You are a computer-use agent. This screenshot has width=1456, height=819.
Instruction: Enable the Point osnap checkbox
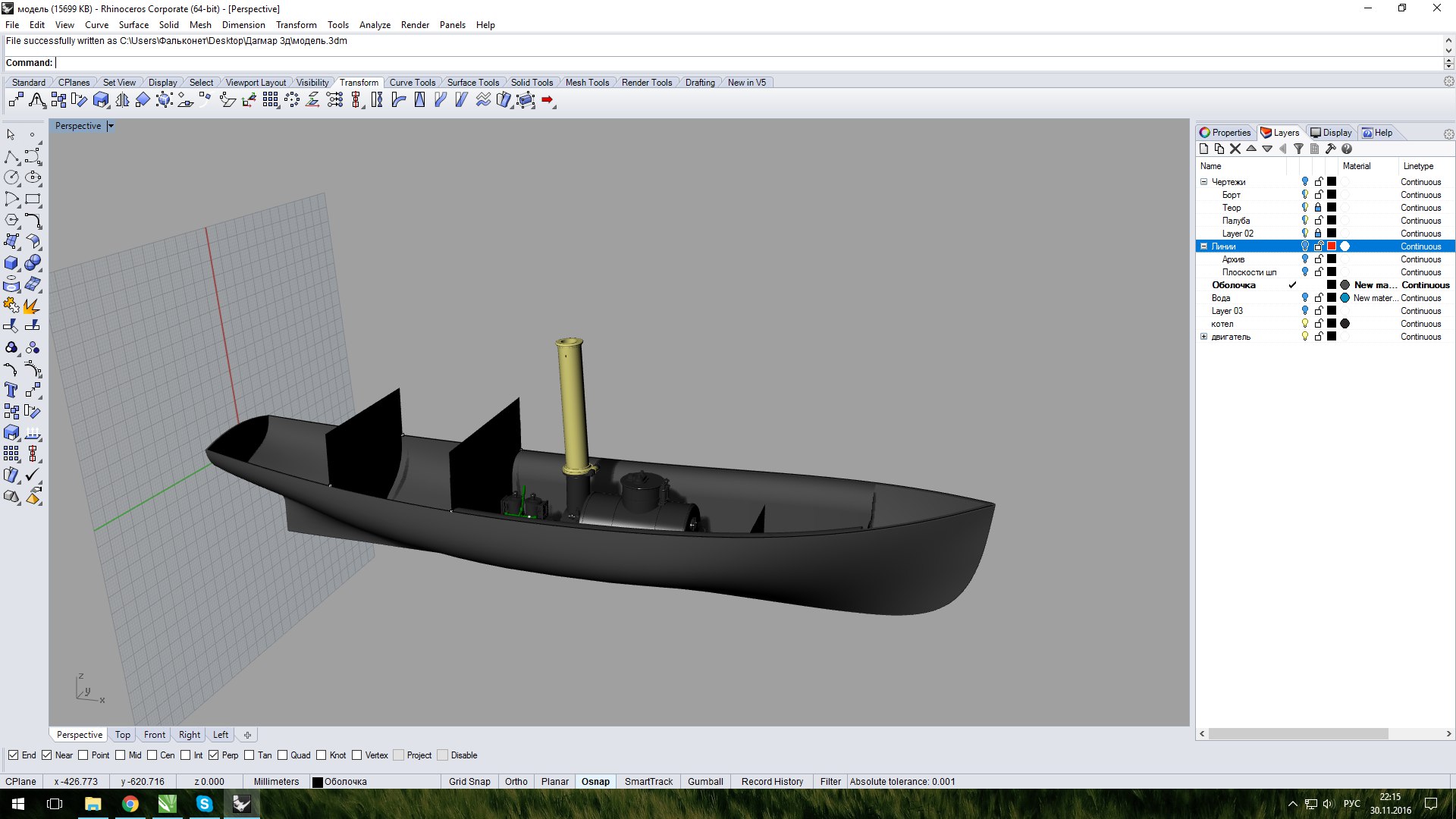[x=83, y=755]
